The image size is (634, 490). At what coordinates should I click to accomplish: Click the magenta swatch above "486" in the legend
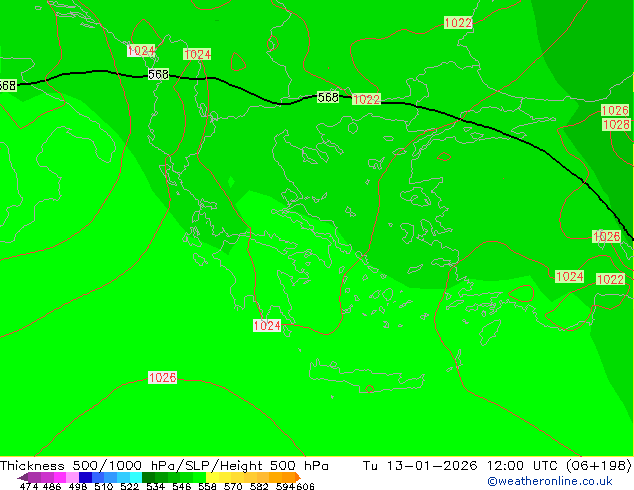tap(60, 477)
